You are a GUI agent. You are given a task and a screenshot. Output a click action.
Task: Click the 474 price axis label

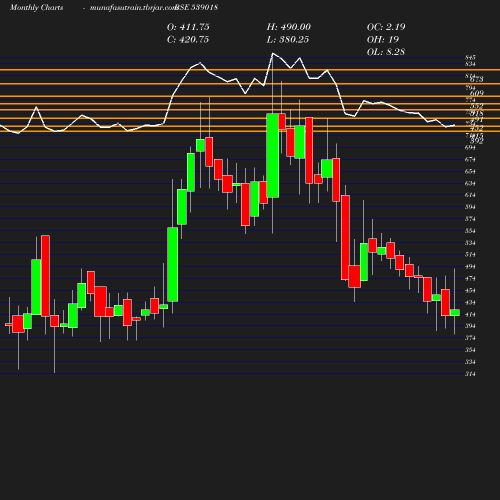click(470, 279)
